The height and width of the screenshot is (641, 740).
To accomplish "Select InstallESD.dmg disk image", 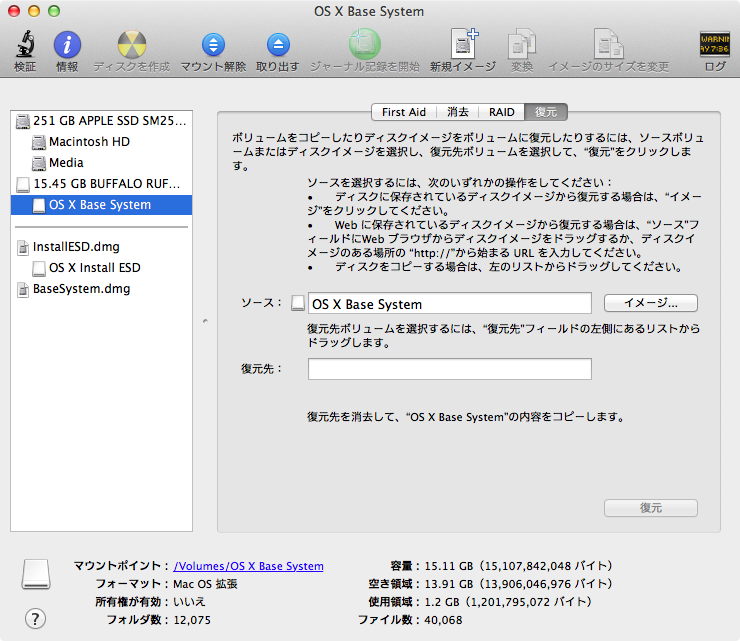I will click(101, 247).
